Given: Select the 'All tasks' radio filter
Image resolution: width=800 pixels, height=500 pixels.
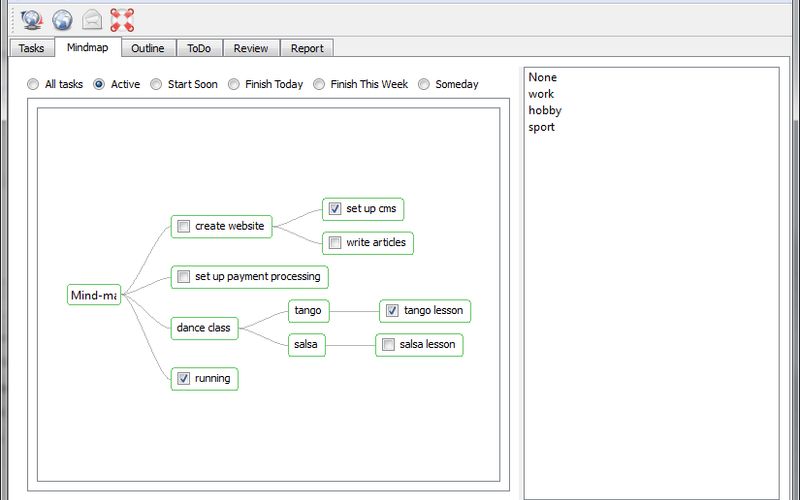Looking at the screenshot, I should [34, 85].
